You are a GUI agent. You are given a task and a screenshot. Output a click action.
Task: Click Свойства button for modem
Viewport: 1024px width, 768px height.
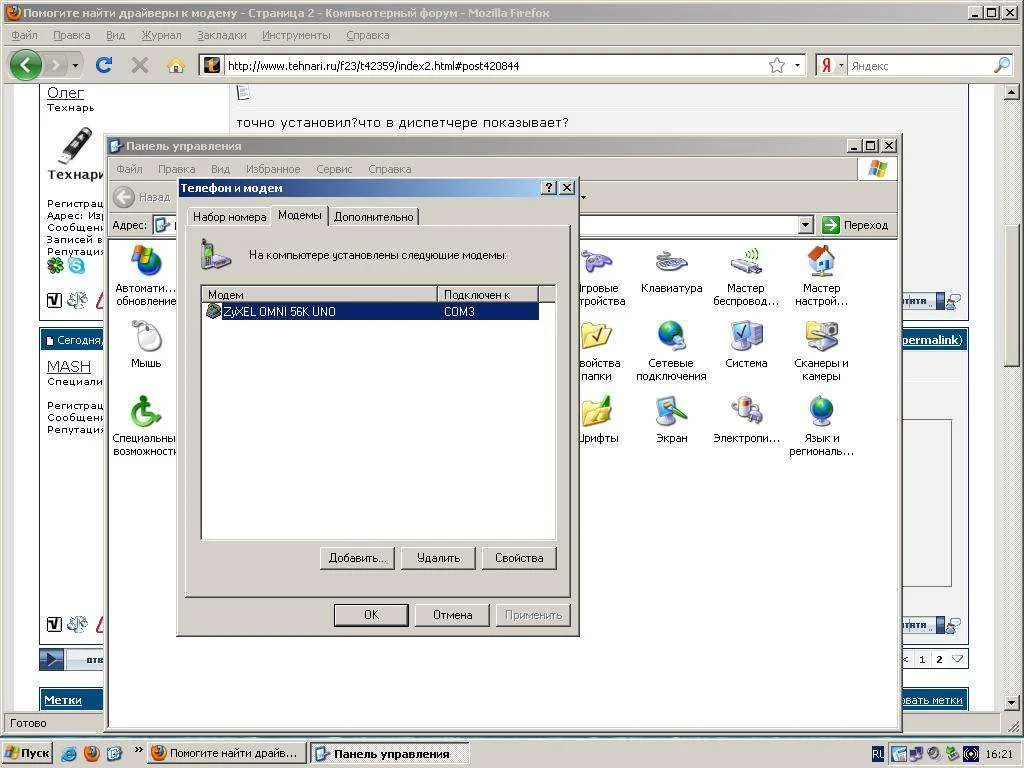click(518, 558)
